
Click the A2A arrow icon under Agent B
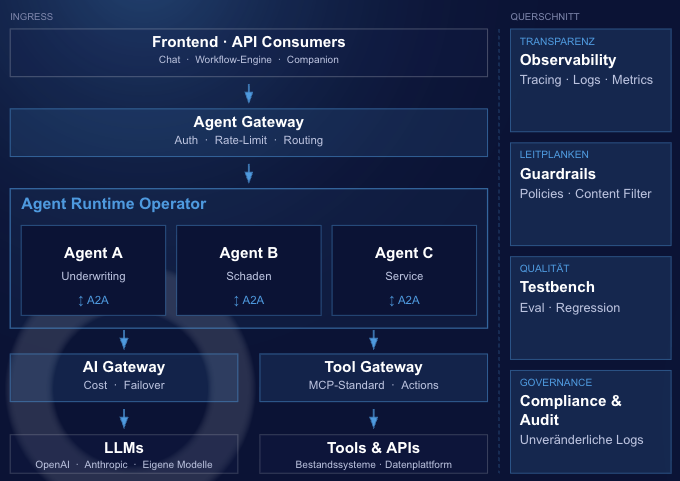[236, 301]
